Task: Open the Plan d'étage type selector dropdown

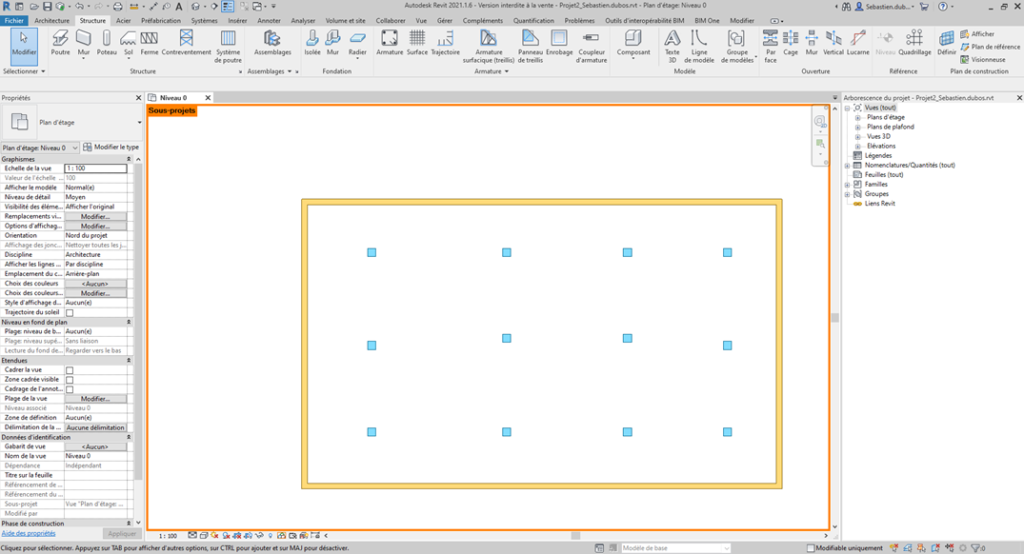Action: (138, 123)
